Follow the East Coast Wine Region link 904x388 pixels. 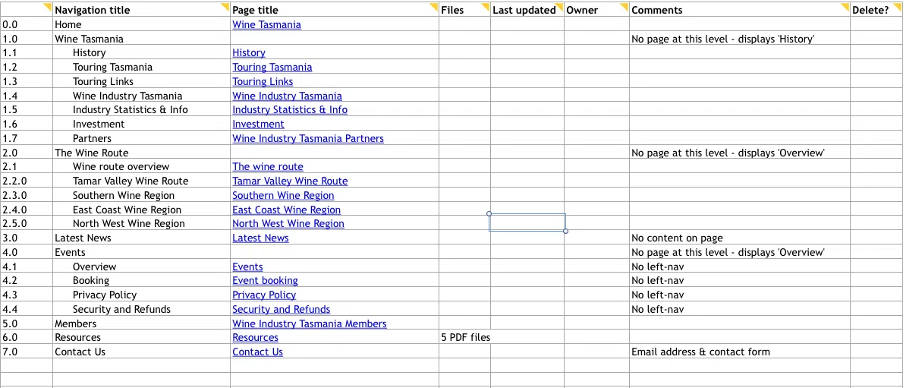coord(287,210)
